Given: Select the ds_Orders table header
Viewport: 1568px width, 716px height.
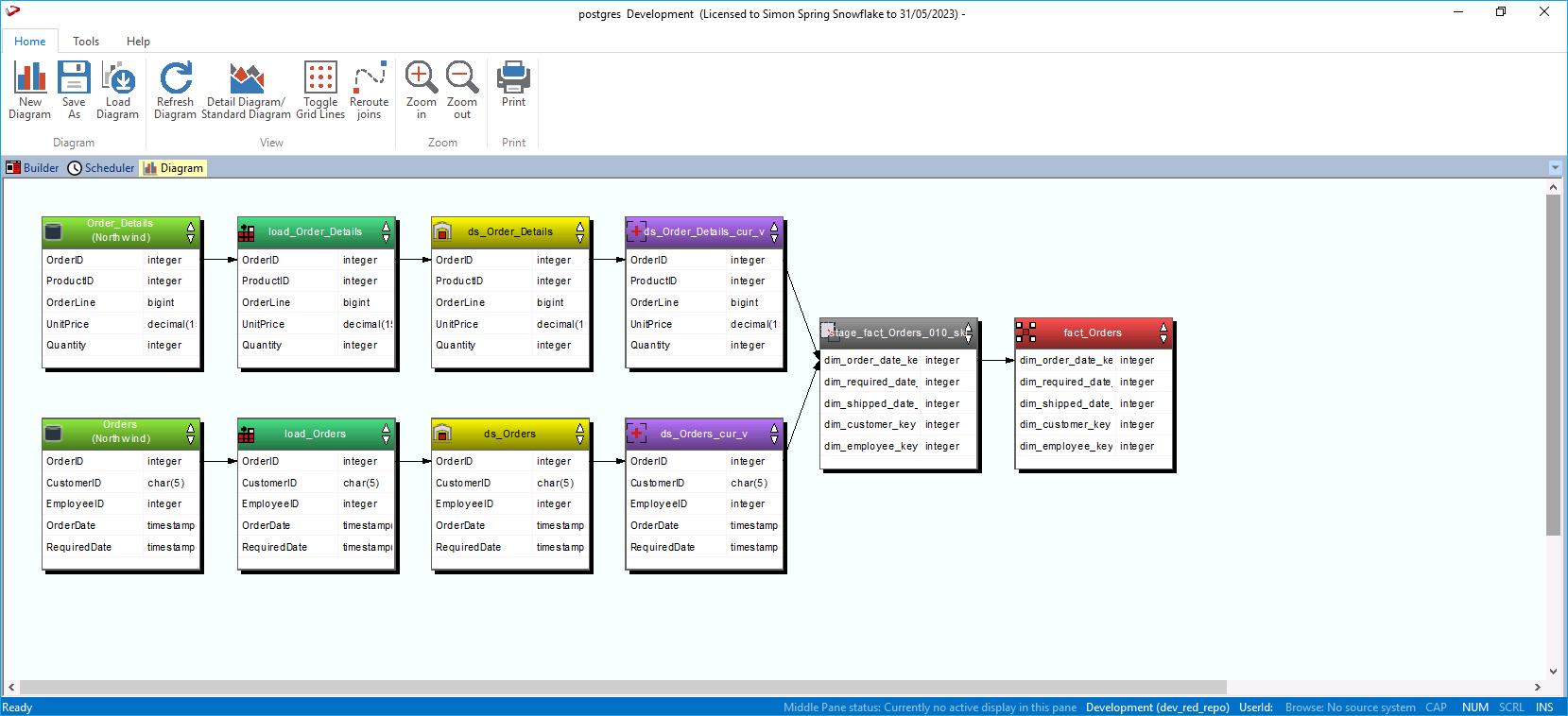Looking at the screenshot, I should click(510, 434).
